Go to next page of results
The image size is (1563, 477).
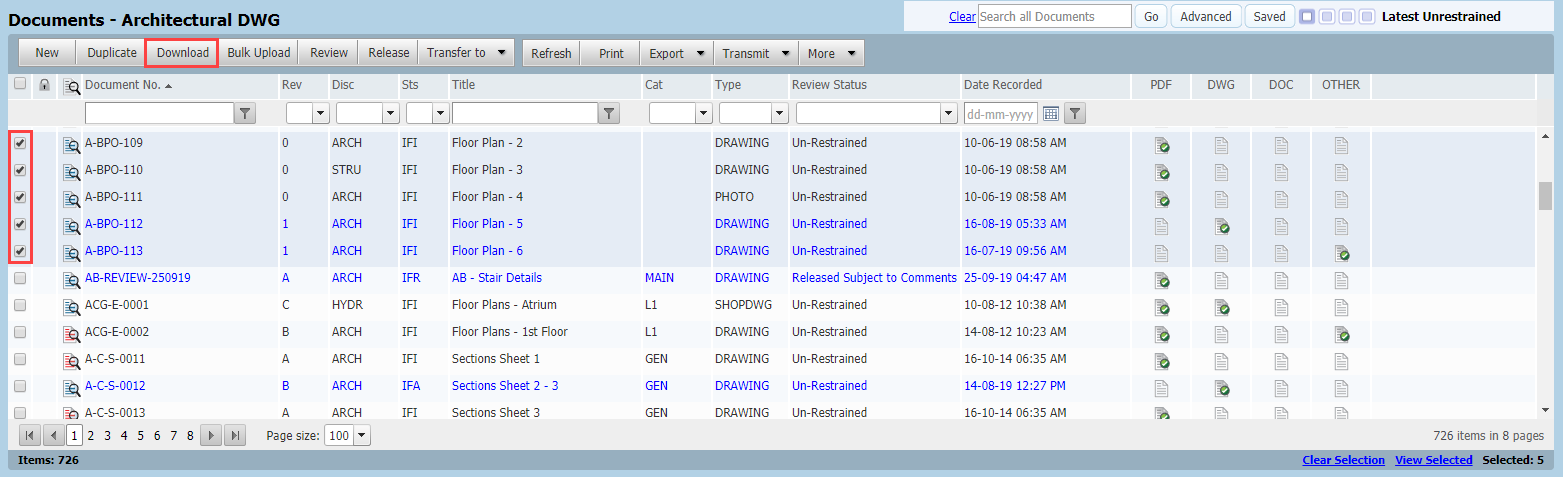click(x=210, y=435)
